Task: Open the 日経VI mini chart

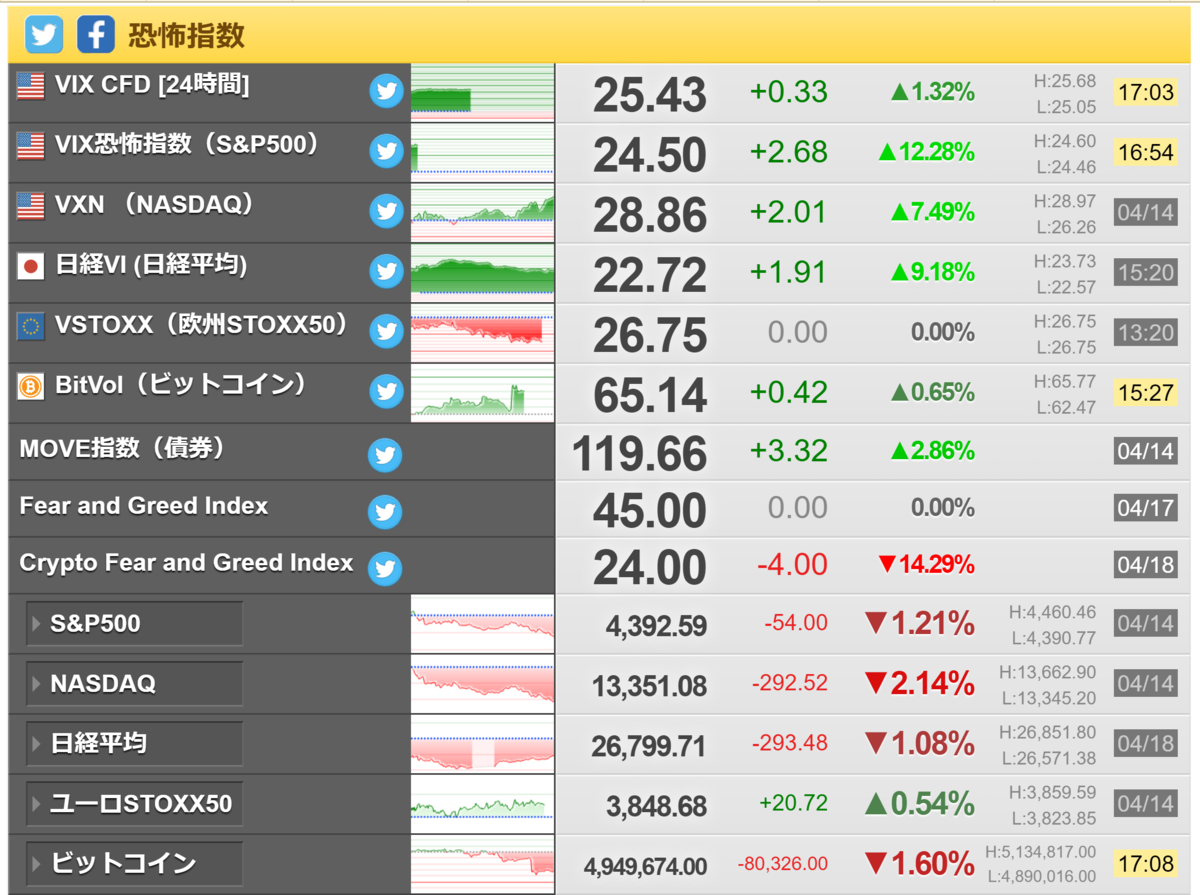Action: click(x=483, y=272)
